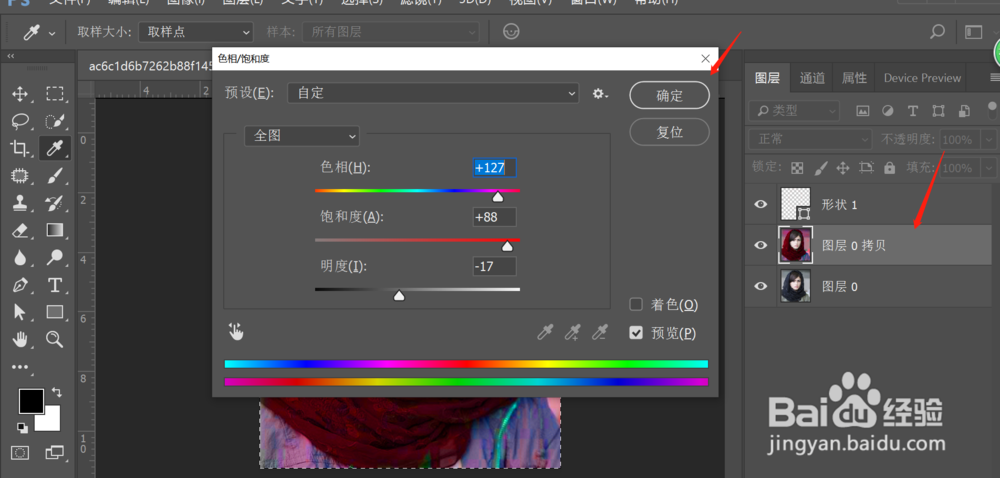The height and width of the screenshot is (478, 1000).
Task: Swap foreground and background colors
Action: coord(56,392)
